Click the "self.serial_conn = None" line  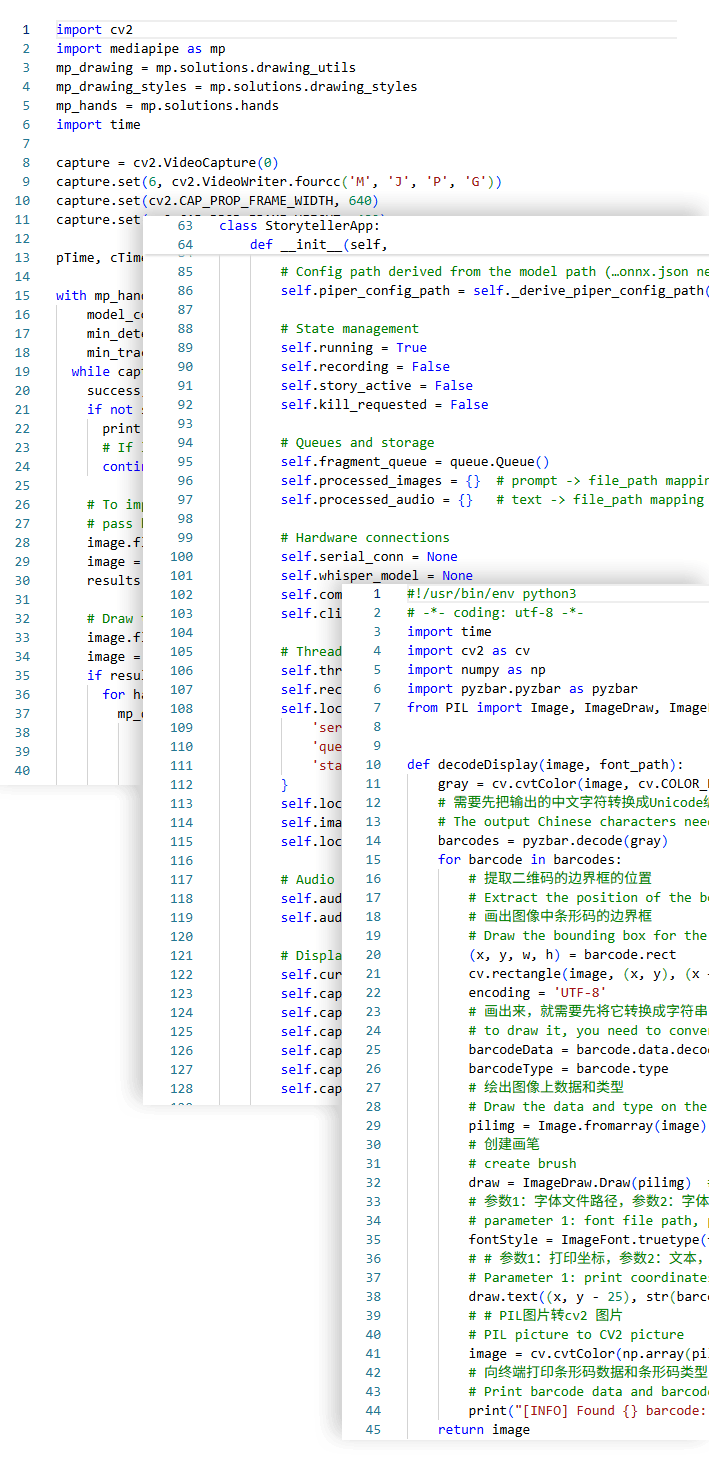coord(369,557)
